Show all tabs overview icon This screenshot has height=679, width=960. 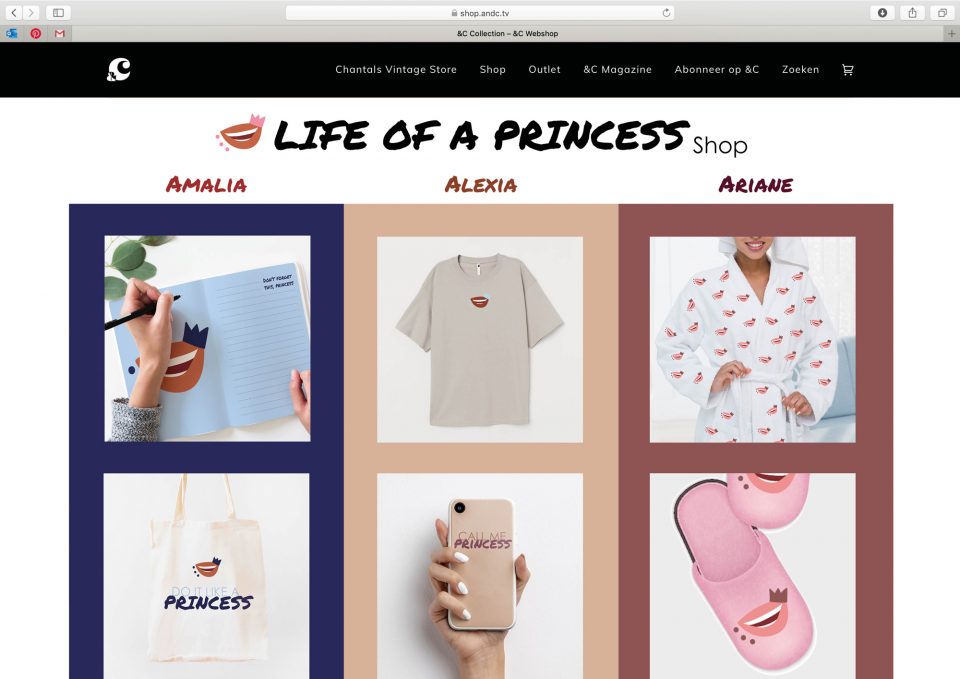[942, 12]
